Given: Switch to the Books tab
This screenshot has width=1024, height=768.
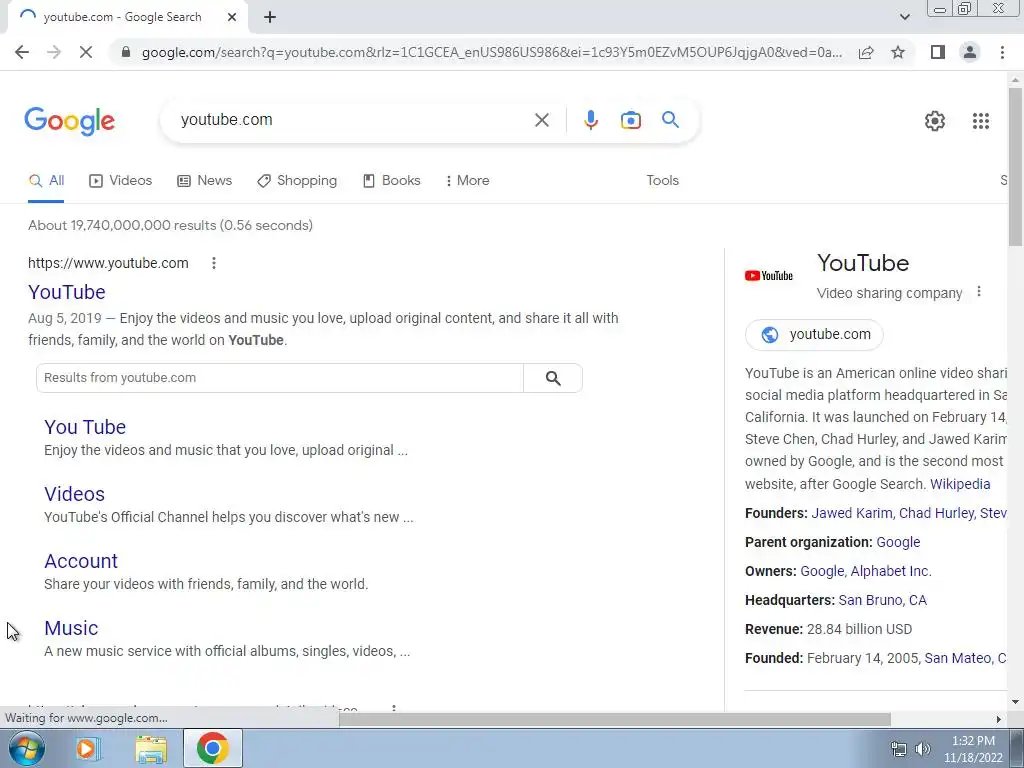Looking at the screenshot, I should click(392, 181).
